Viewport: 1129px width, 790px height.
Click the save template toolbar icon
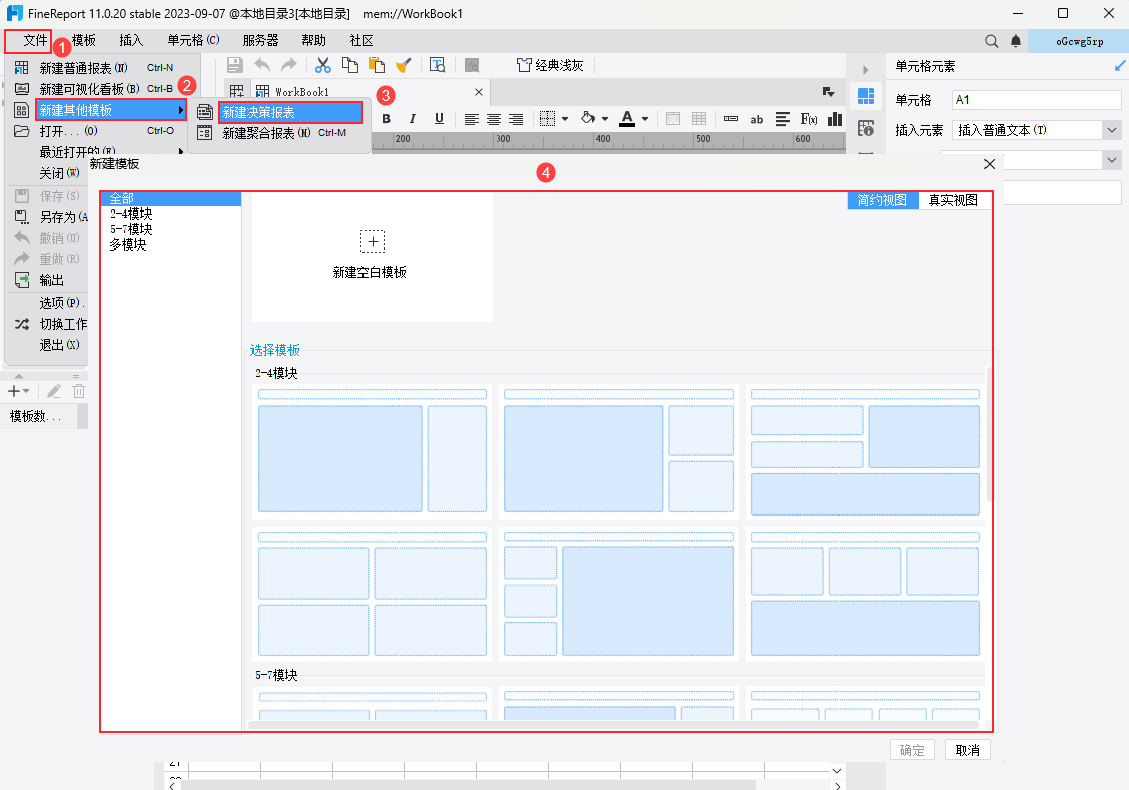tap(235, 66)
